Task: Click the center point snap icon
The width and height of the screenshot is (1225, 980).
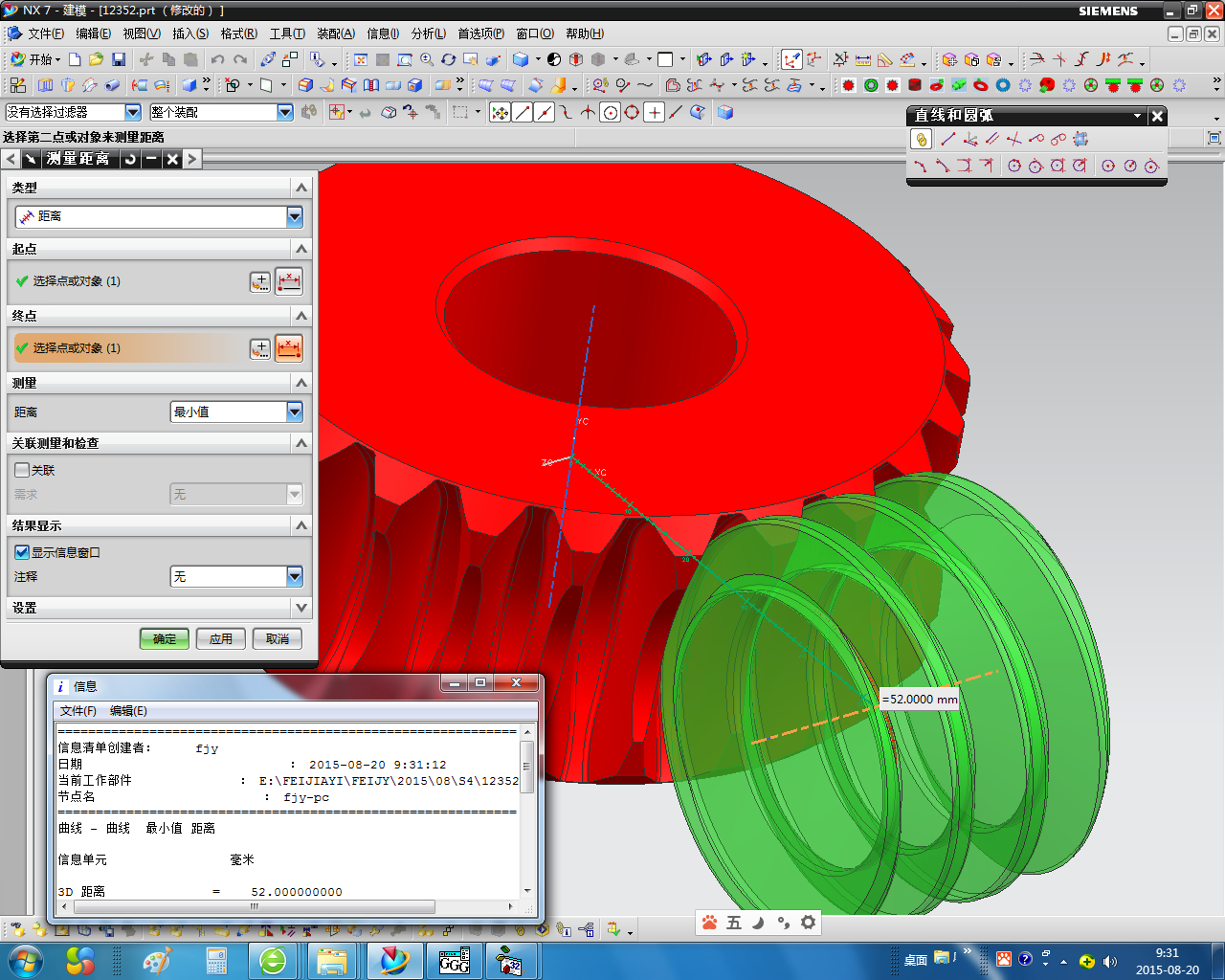Action: [610, 112]
